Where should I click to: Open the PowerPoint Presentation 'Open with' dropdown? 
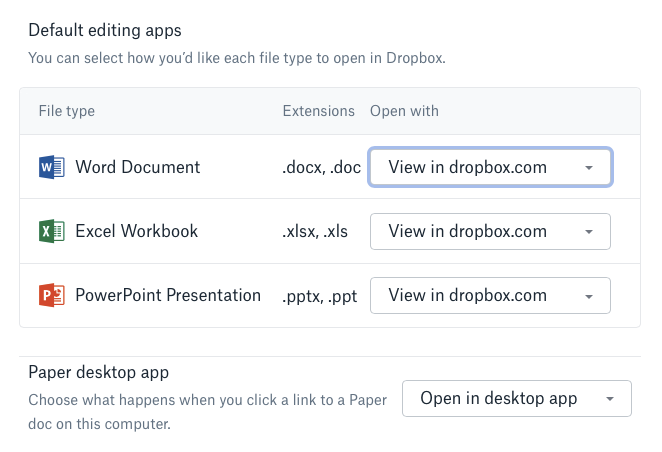tap(490, 295)
